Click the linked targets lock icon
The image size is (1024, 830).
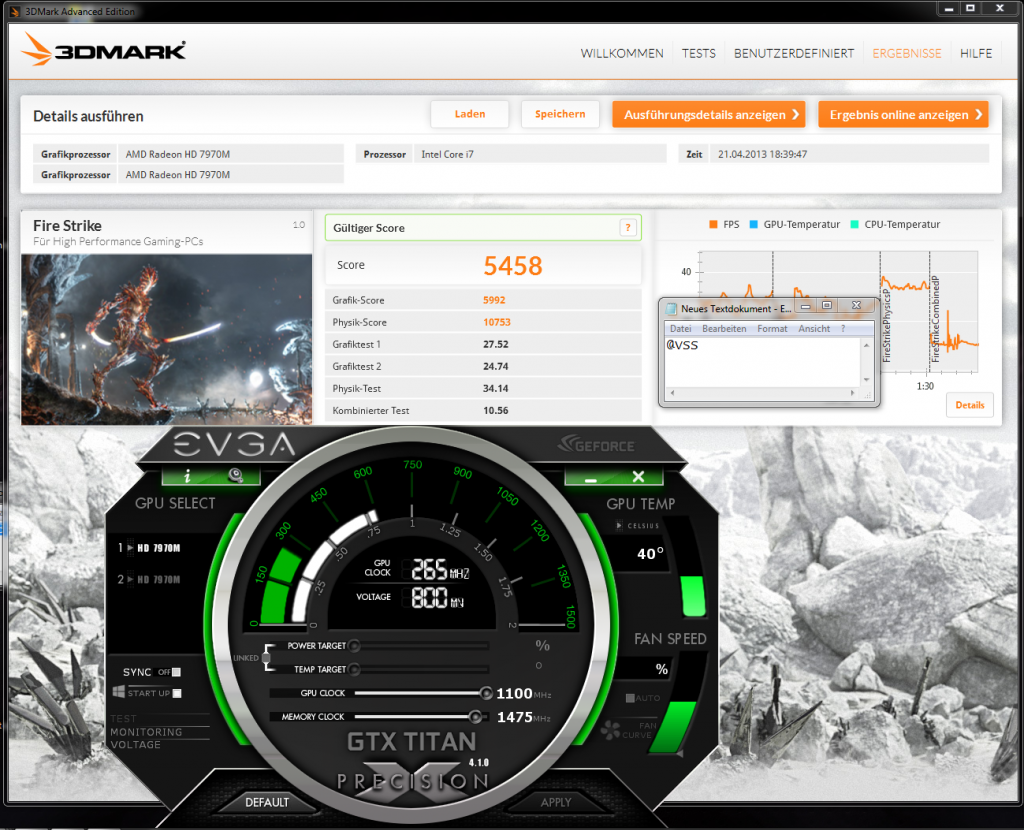[267, 657]
